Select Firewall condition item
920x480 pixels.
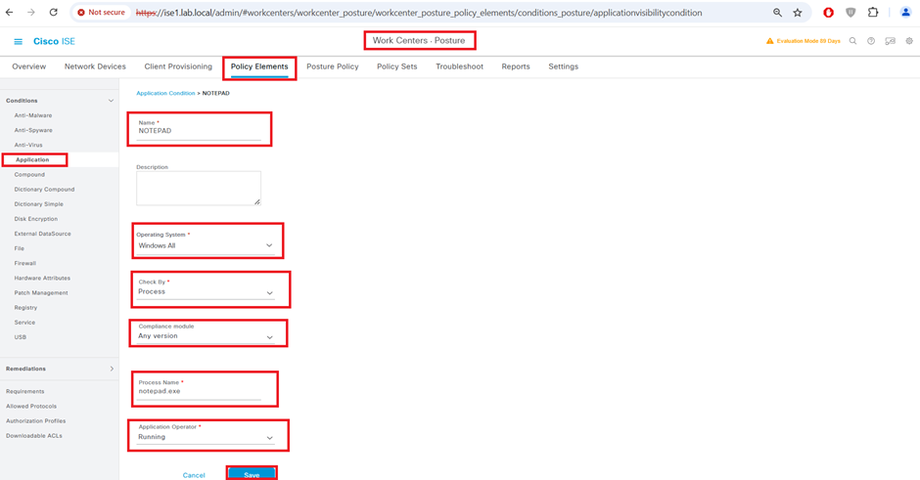point(25,263)
